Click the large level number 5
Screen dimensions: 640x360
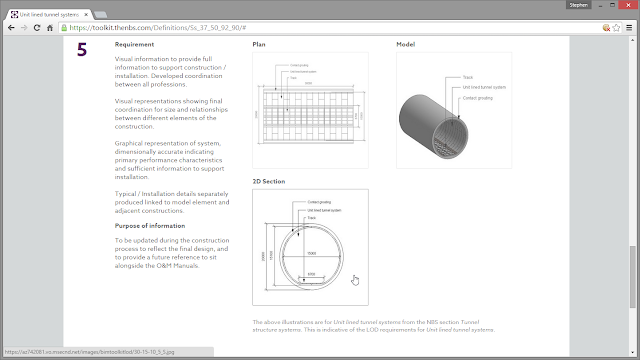click(82, 50)
